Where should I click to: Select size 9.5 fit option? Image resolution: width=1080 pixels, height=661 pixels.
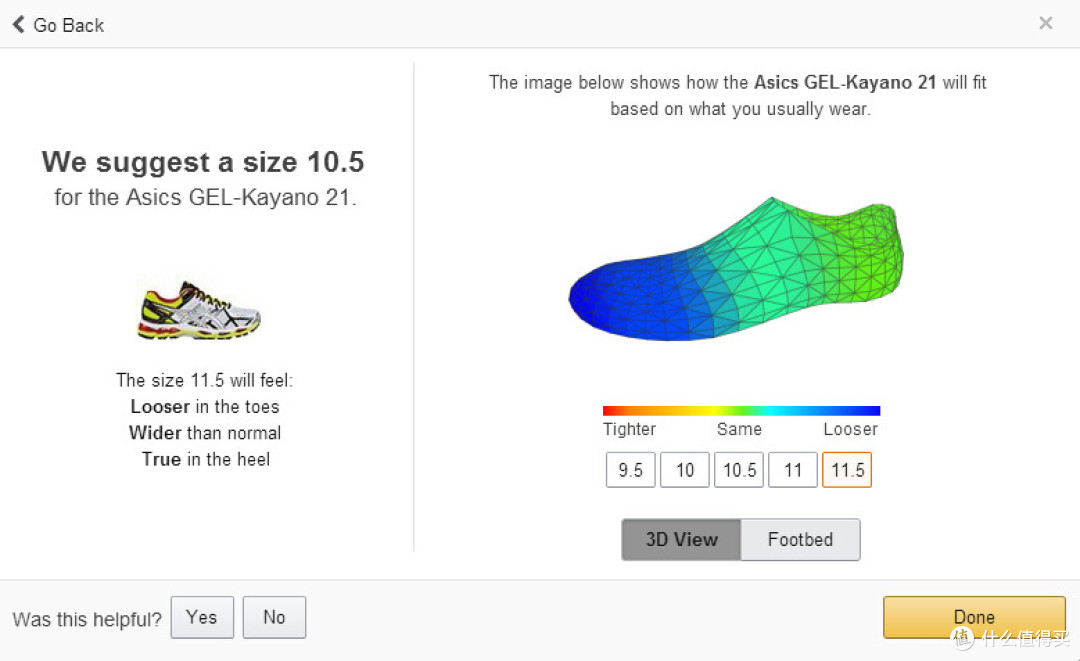pos(630,470)
